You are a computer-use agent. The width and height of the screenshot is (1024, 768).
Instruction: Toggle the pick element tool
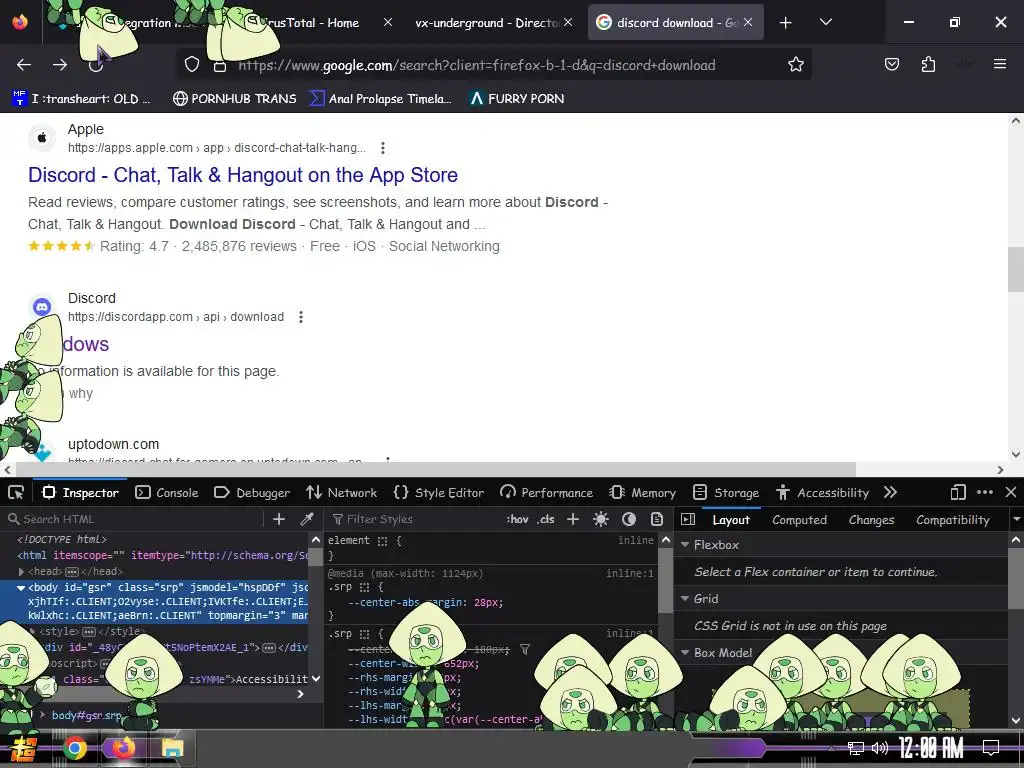[16, 492]
